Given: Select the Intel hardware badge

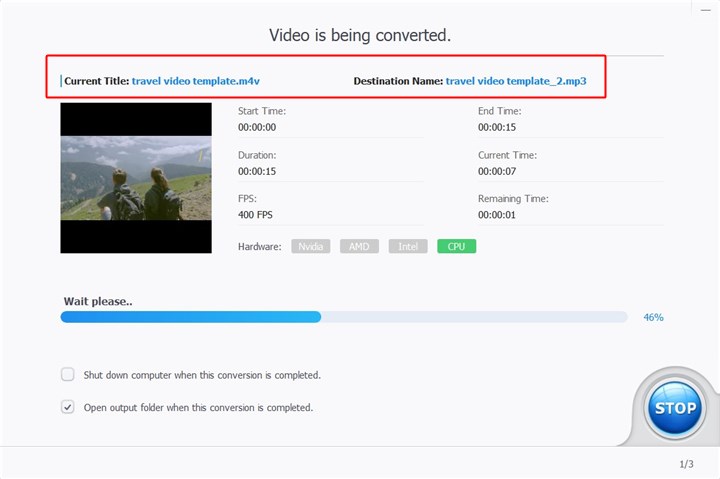Looking at the screenshot, I should tap(408, 246).
